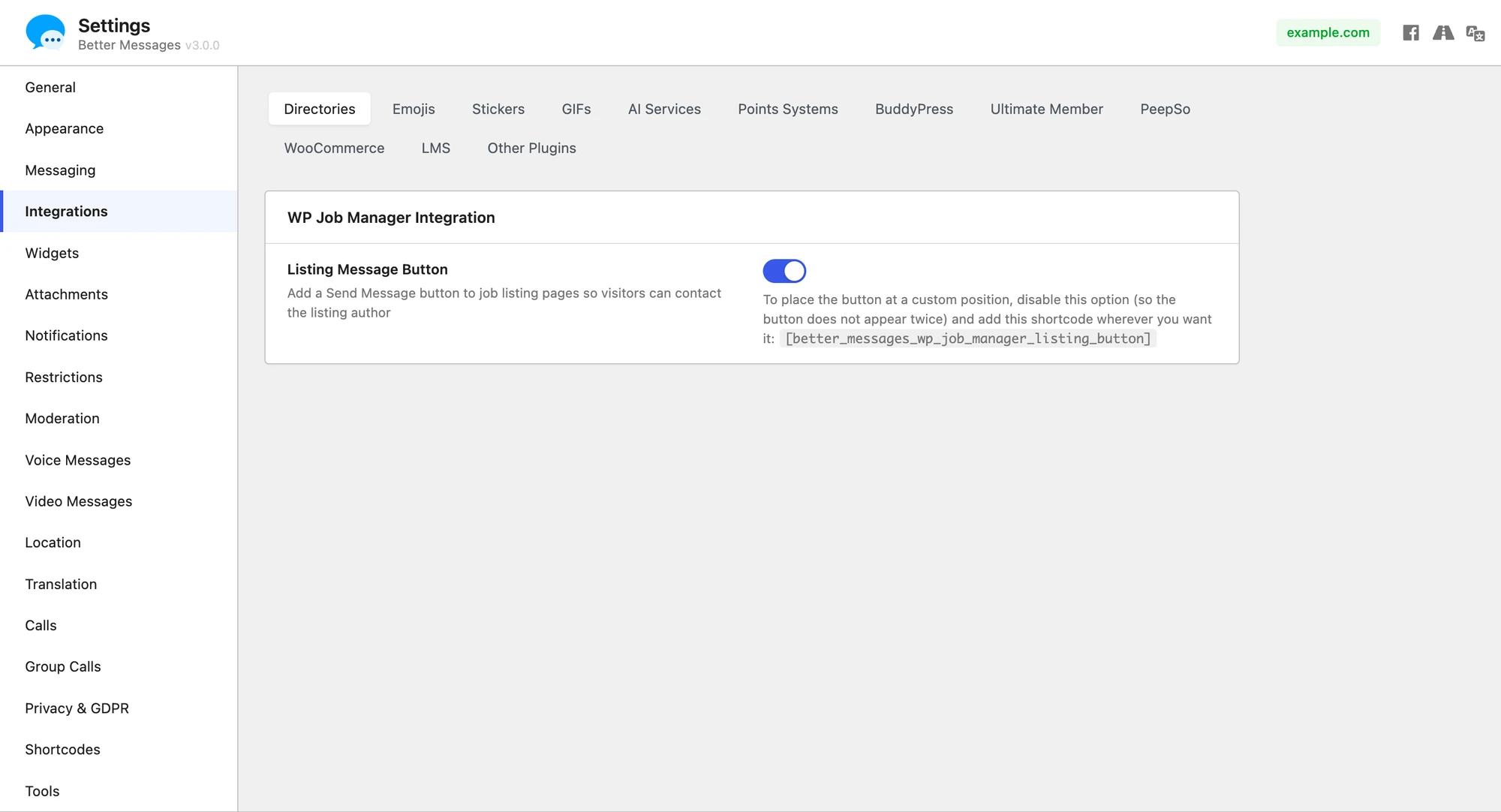Open Moderation in the sidebar
The width and height of the screenshot is (1501, 812).
(119, 419)
